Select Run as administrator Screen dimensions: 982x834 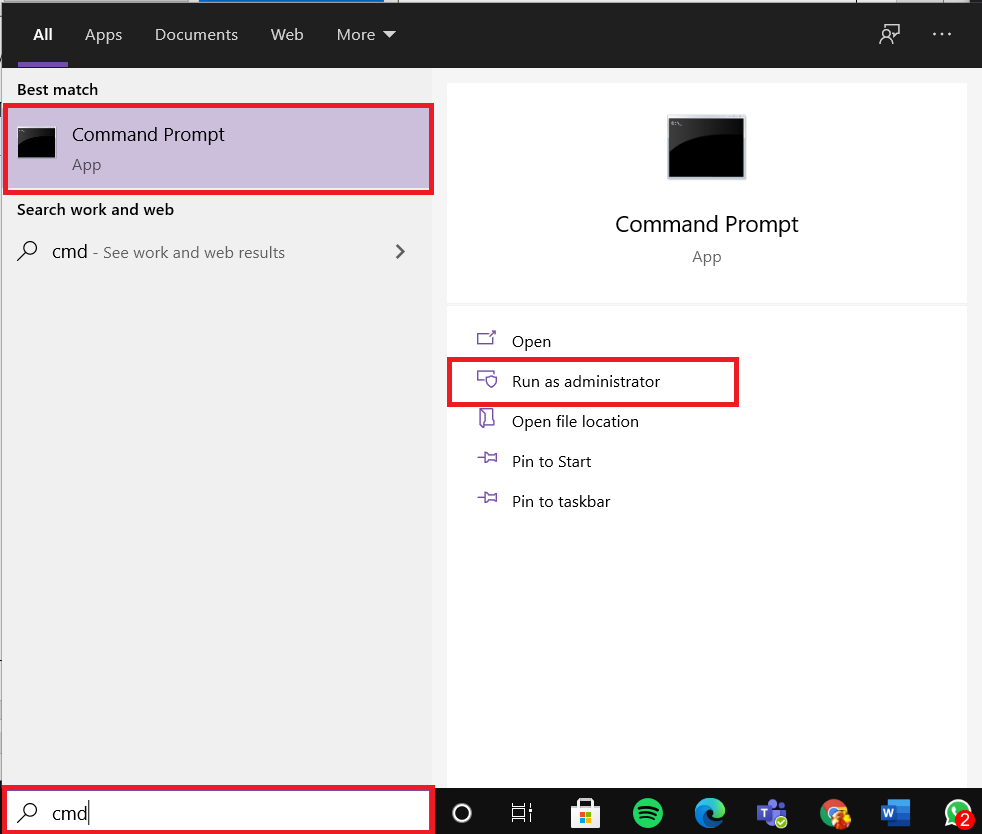[x=585, y=381]
